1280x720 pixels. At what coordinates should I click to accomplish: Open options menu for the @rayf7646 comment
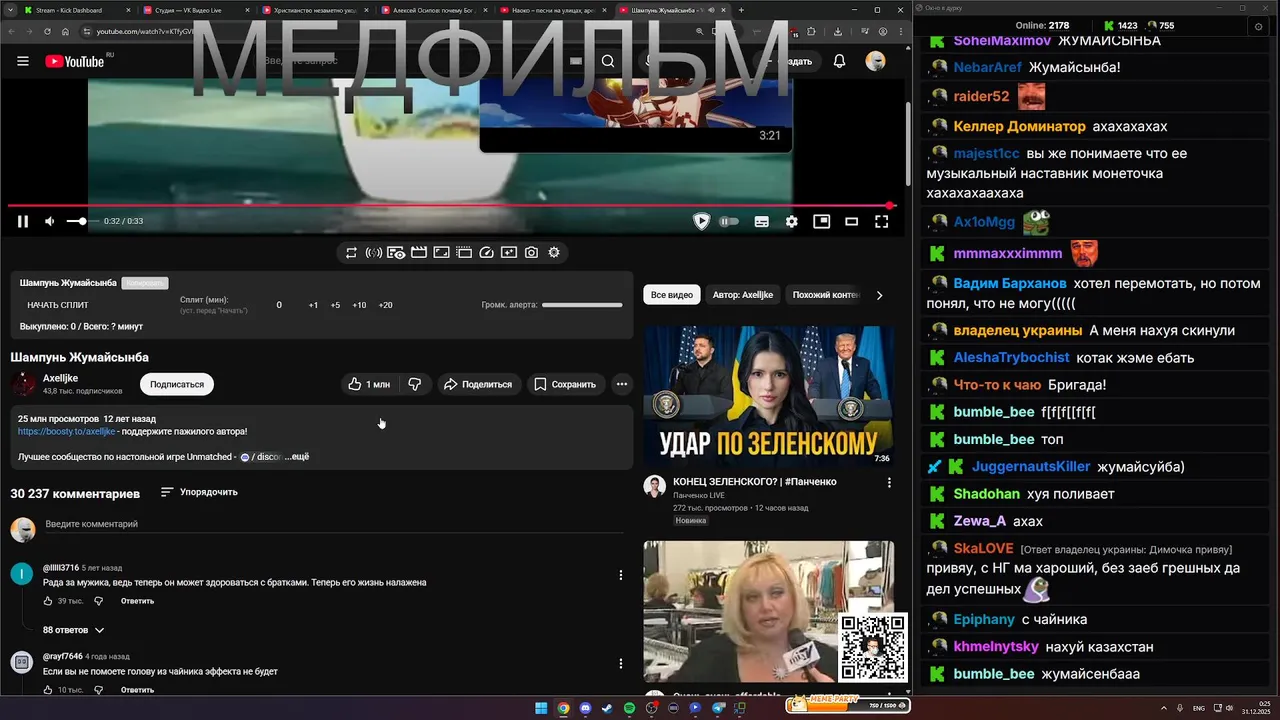click(x=621, y=664)
